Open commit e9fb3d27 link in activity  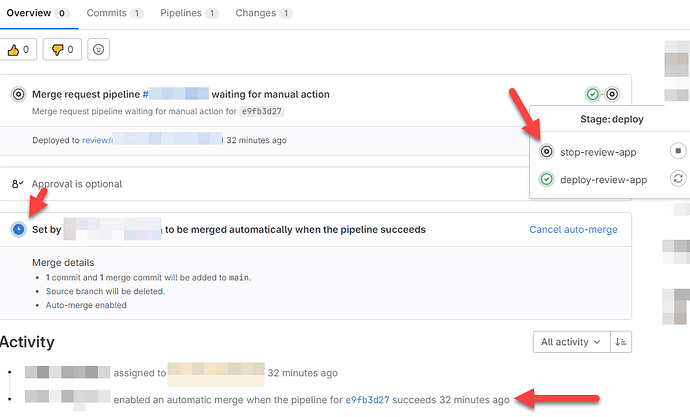(x=367, y=399)
